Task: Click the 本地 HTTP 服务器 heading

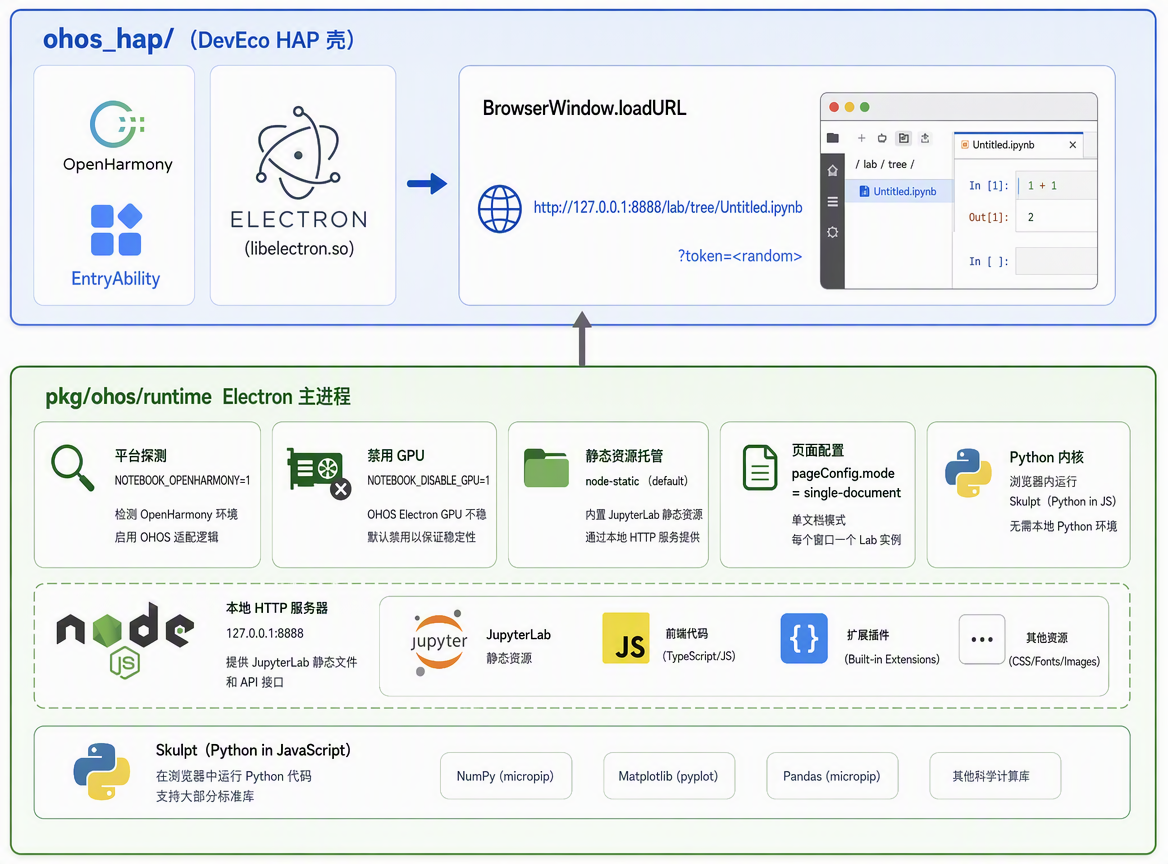Action: (x=277, y=609)
